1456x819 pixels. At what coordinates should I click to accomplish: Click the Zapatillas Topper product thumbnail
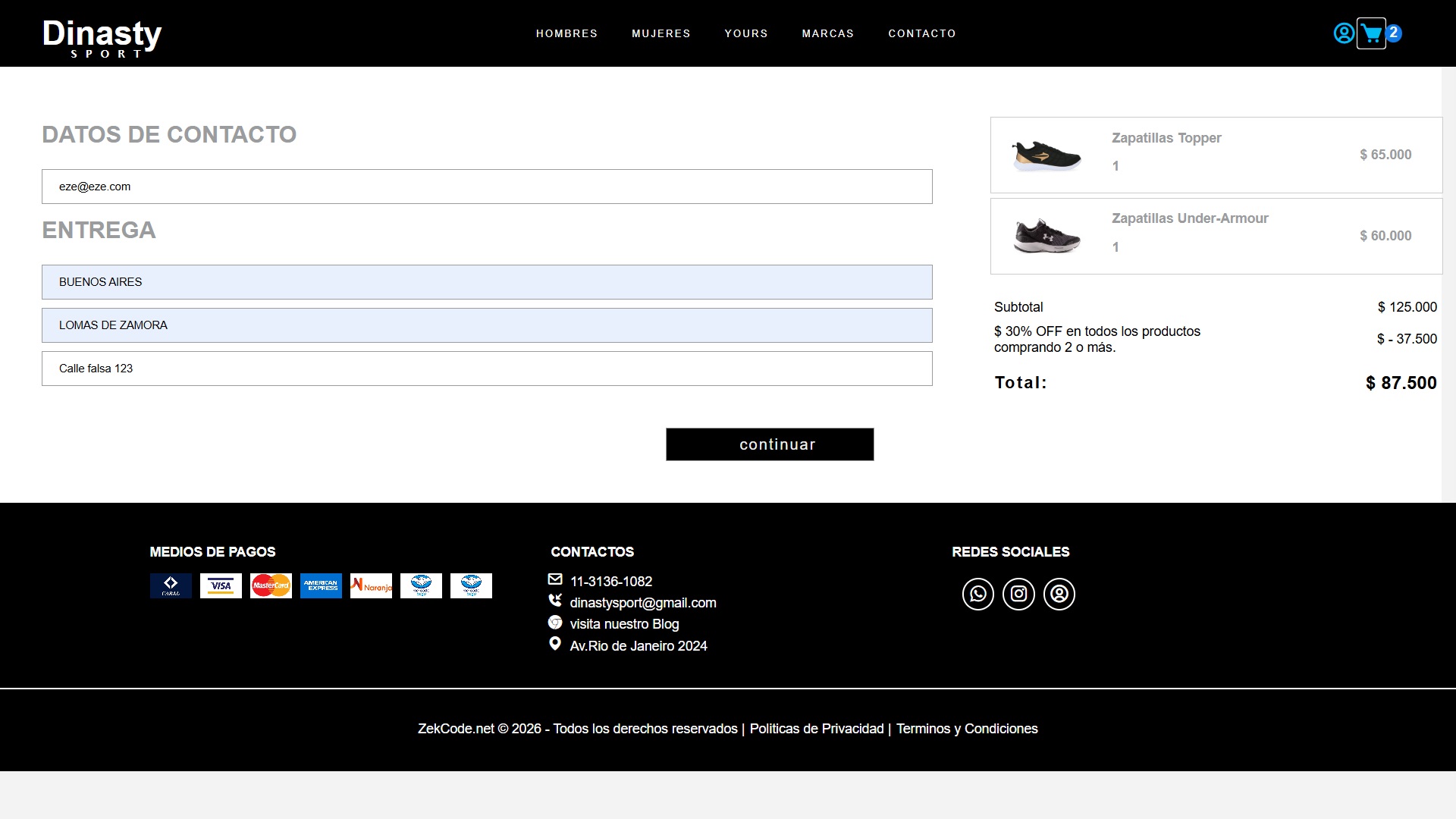(1047, 155)
